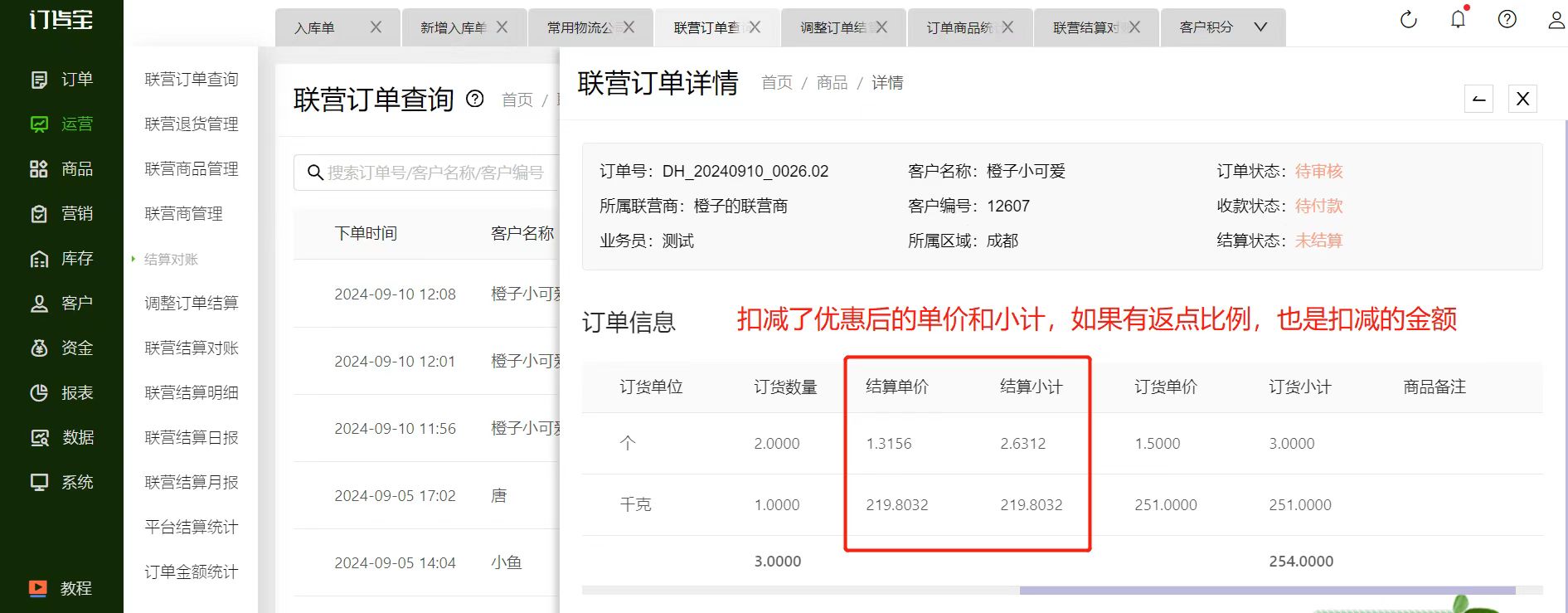Viewport: 1568px width, 613px height.
Task: Select the order row dated 2024-09-10 12:08
Action: coord(426,294)
